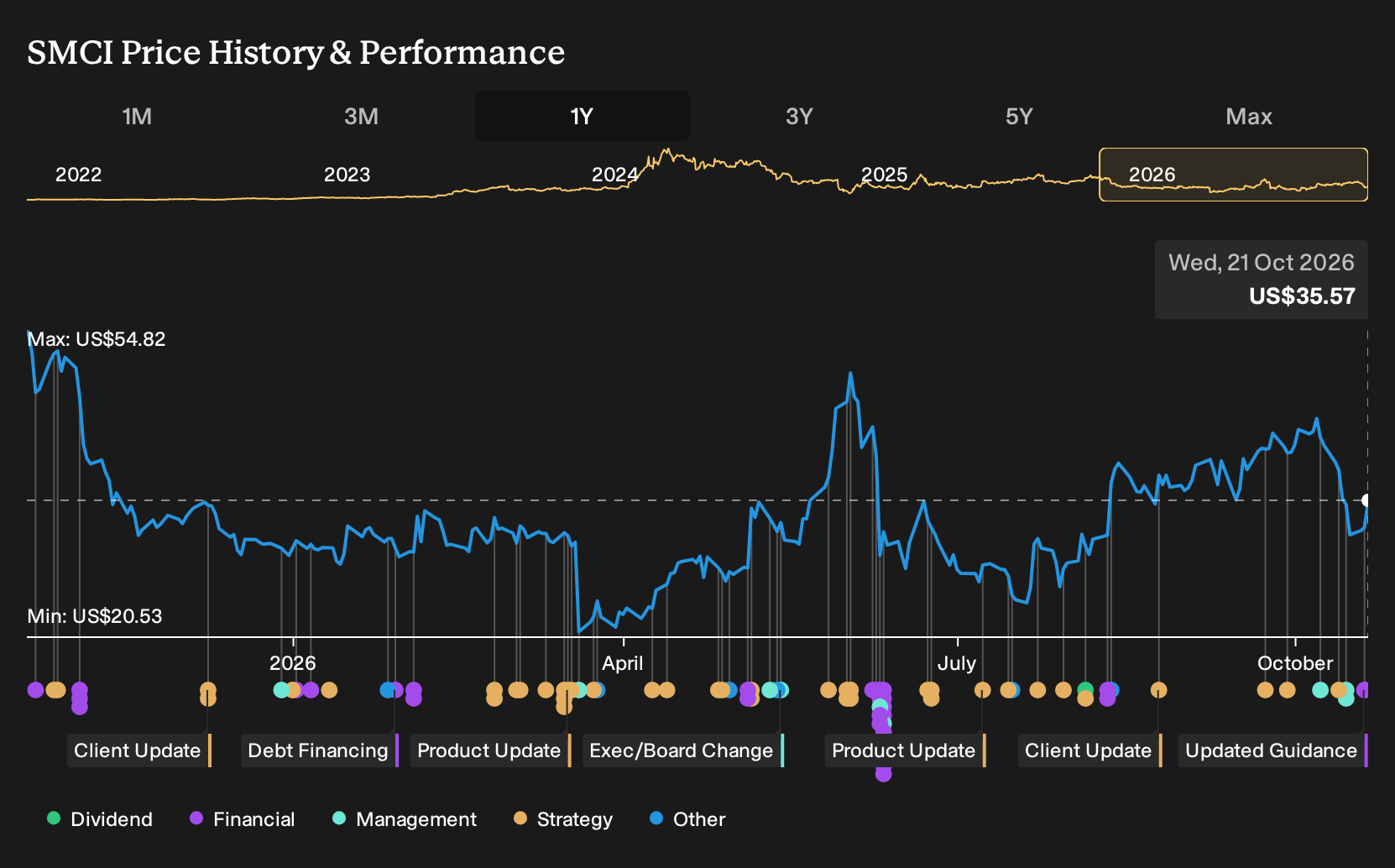Toggle Financial events in the legend

[243, 818]
